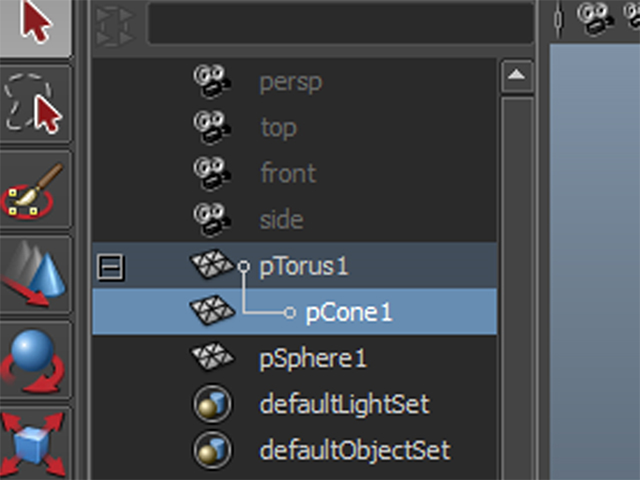Click the persp camera icon
640x480 pixels.
[212, 82]
